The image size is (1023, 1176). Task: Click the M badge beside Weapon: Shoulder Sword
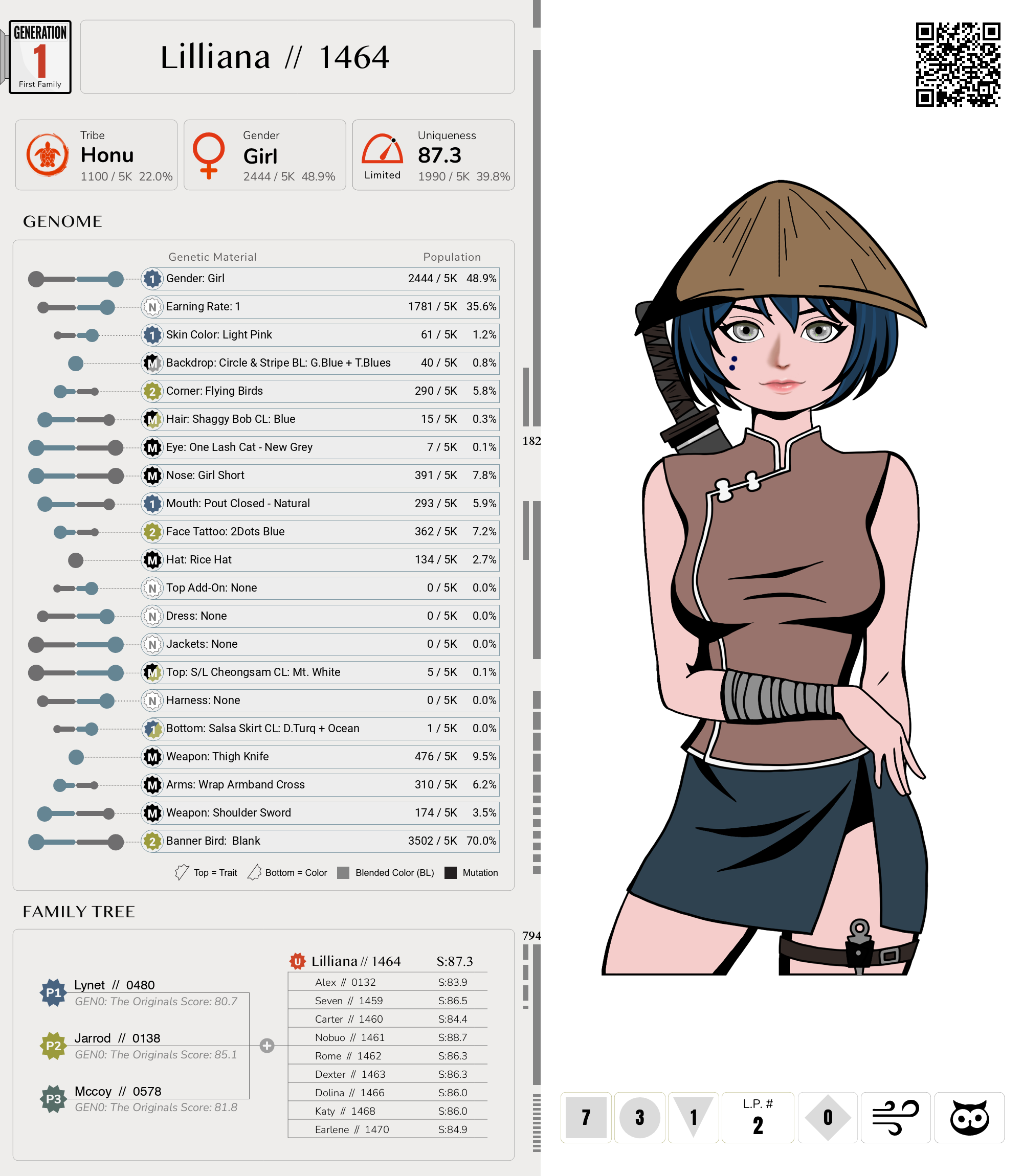[152, 813]
